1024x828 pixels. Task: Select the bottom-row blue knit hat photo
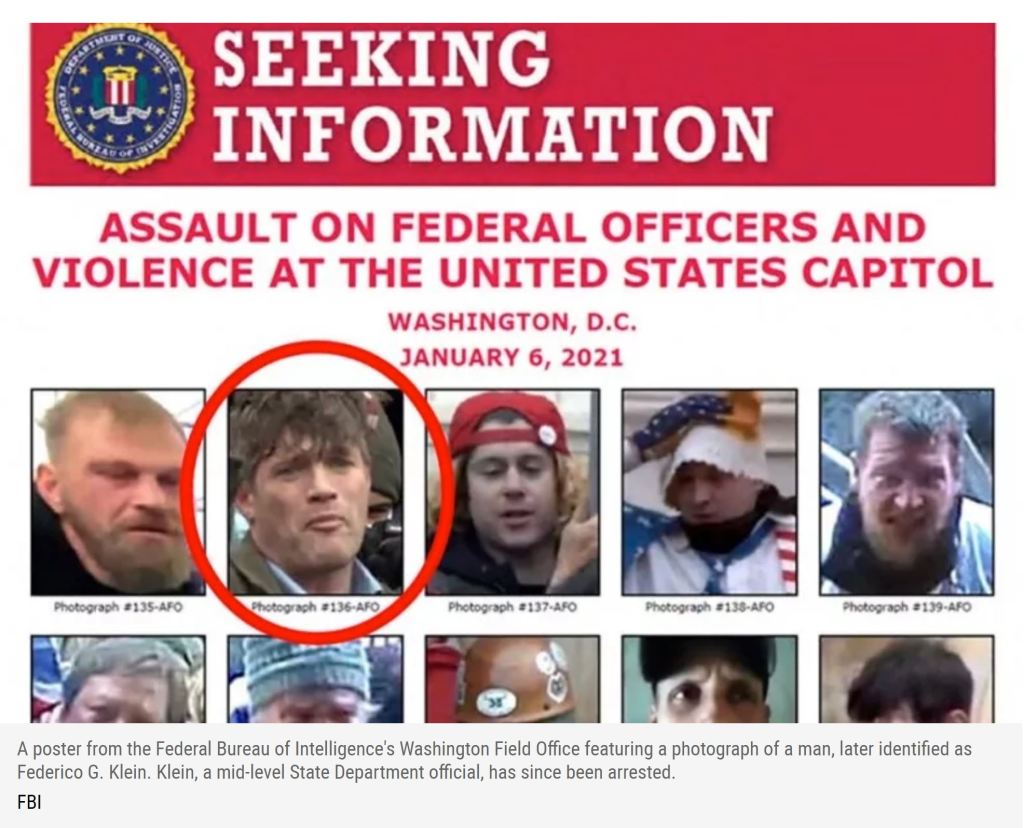click(316, 679)
